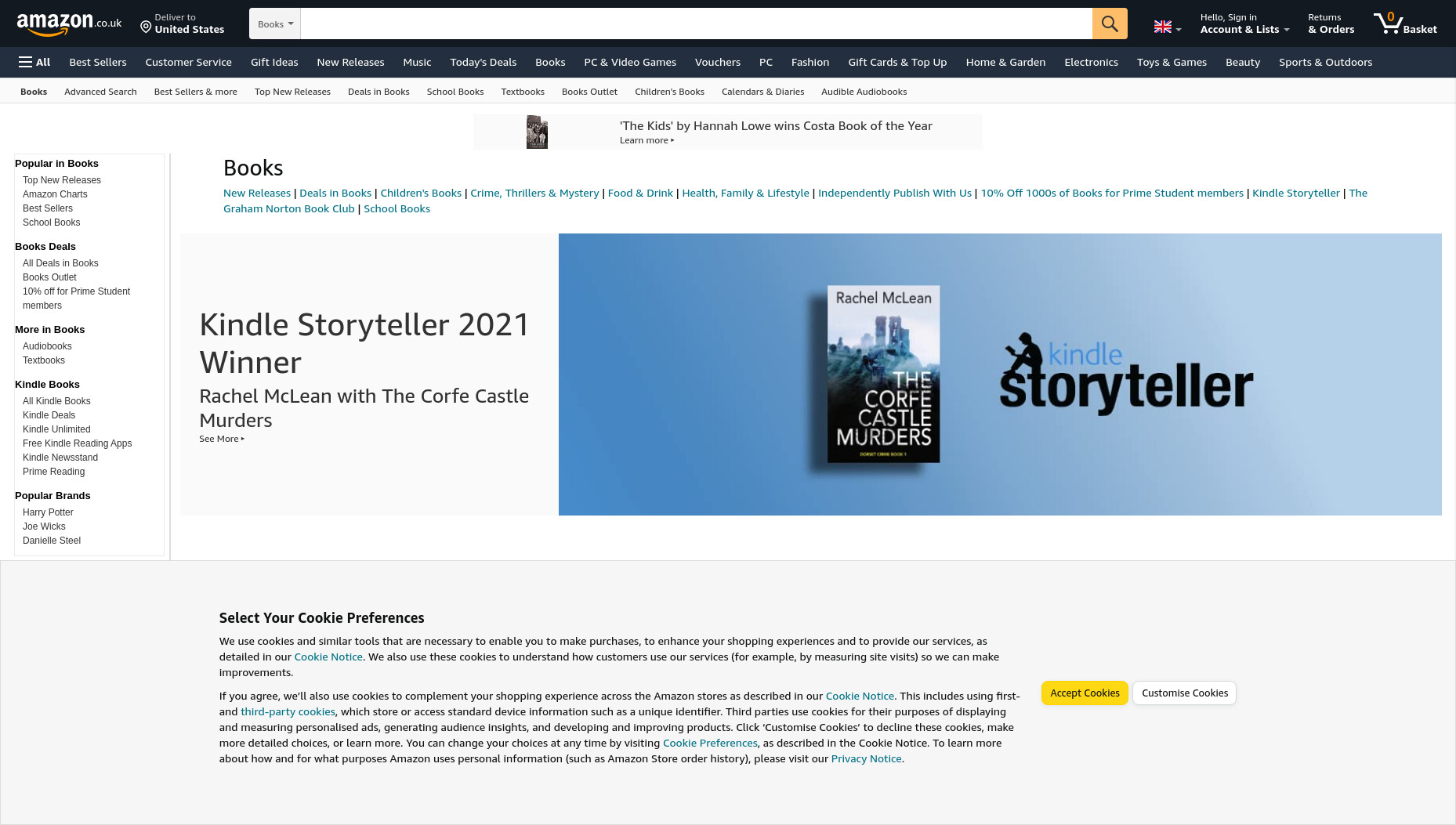The height and width of the screenshot is (825, 1456).
Task: Click See More under Kindle Storyteller Winner
Action: coord(222,439)
